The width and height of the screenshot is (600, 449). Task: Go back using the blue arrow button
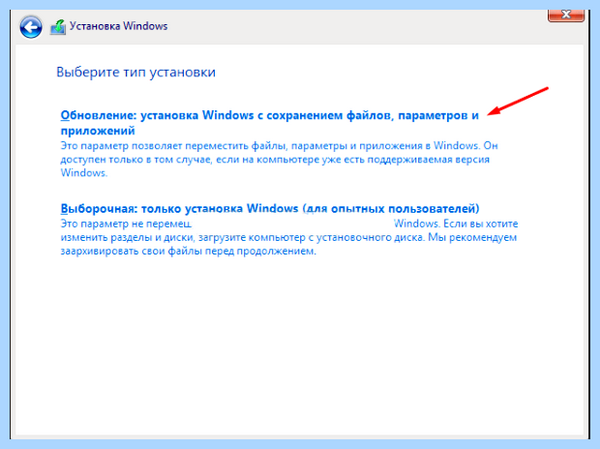31,27
